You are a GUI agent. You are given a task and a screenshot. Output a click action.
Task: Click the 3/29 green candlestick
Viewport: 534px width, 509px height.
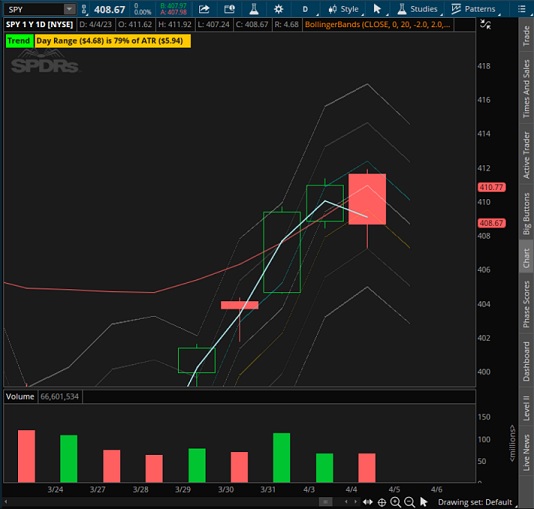[x=197, y=360]
